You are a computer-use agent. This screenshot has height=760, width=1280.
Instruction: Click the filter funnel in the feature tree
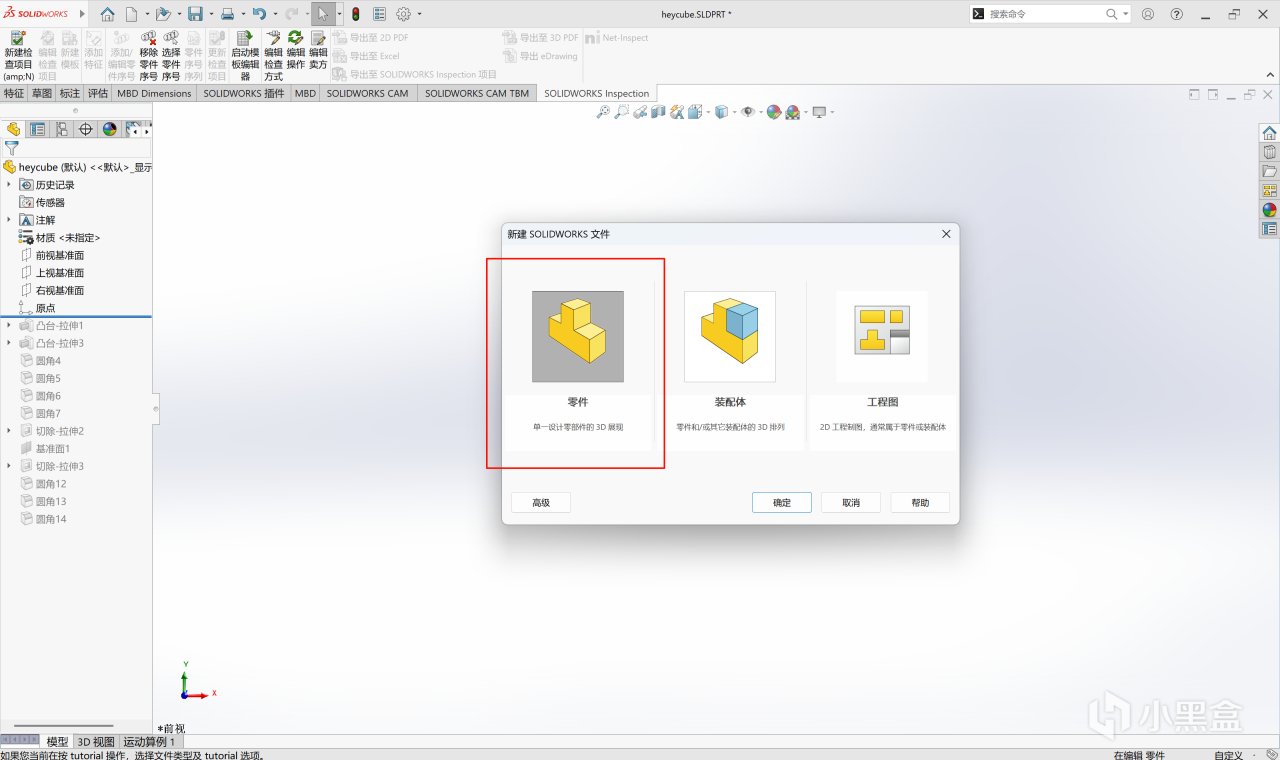(12, 148)
